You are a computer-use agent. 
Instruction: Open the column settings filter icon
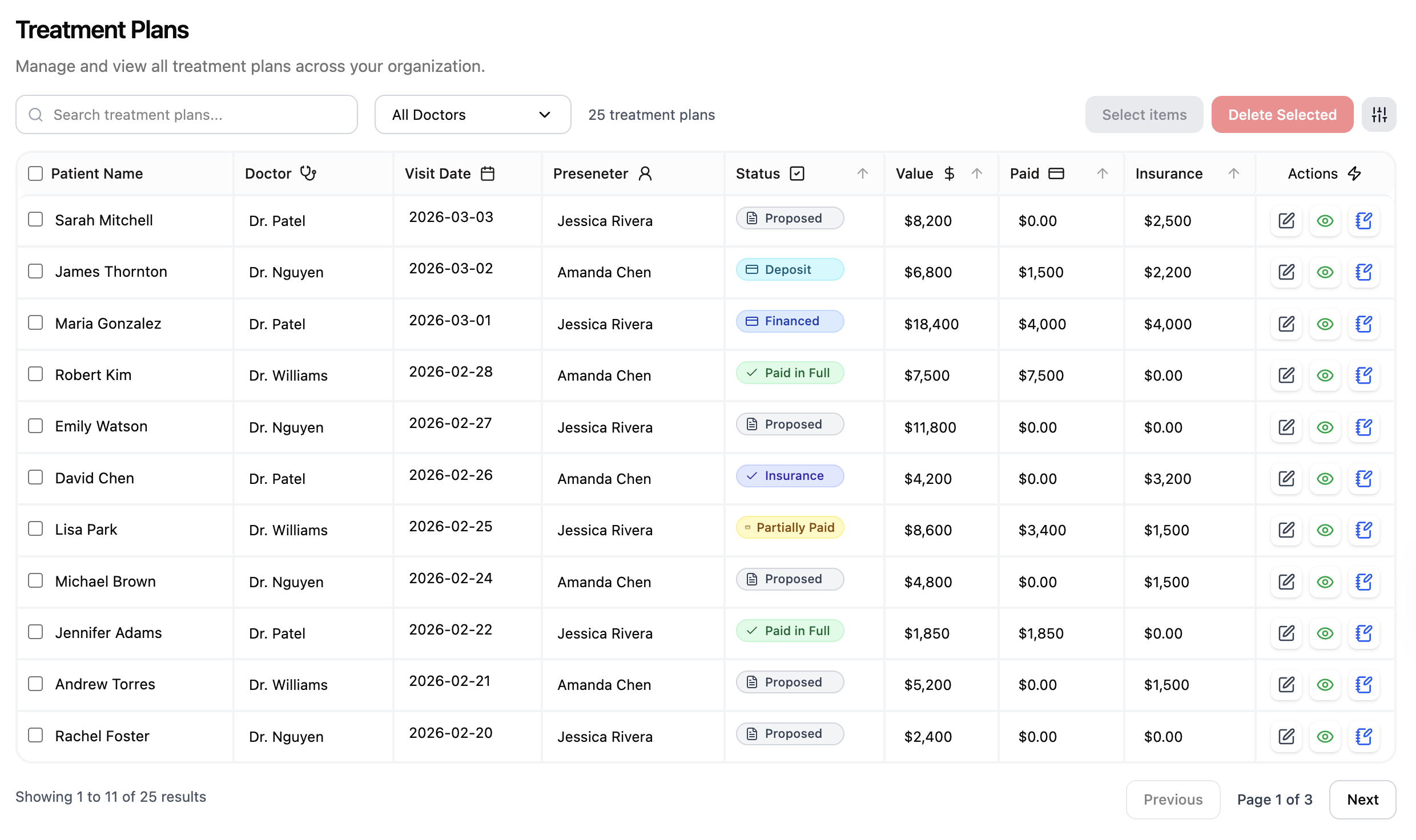point(1379,114)
